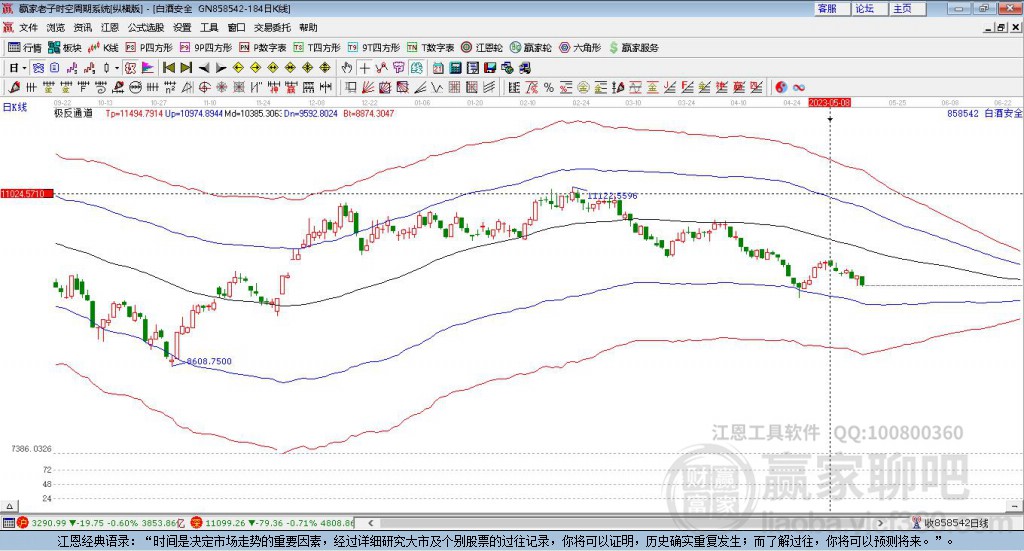Open the 9P四方形 tool
This screenshot has width=1024, height=551.
[x=206, y=48]
